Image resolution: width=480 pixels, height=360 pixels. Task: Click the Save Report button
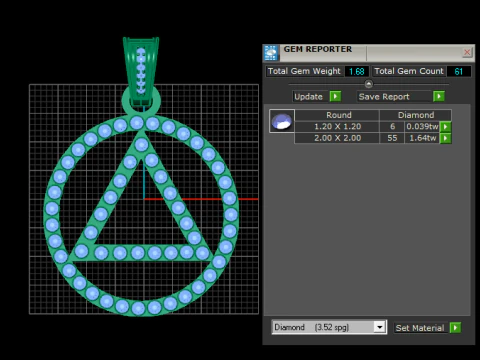tap(395, 97)
